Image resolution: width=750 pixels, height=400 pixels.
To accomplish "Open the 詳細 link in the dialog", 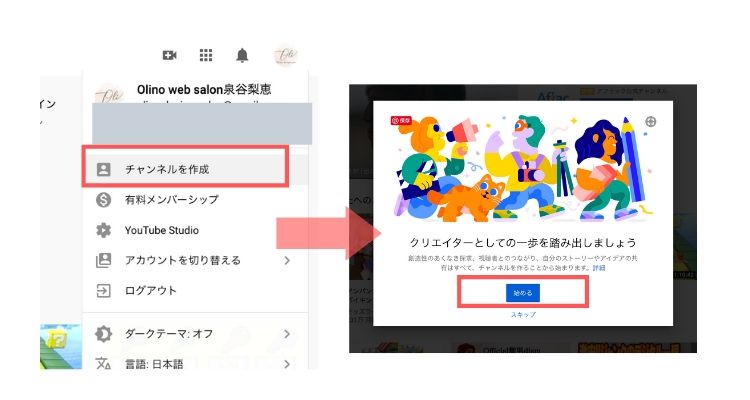I will click(599, 268).
